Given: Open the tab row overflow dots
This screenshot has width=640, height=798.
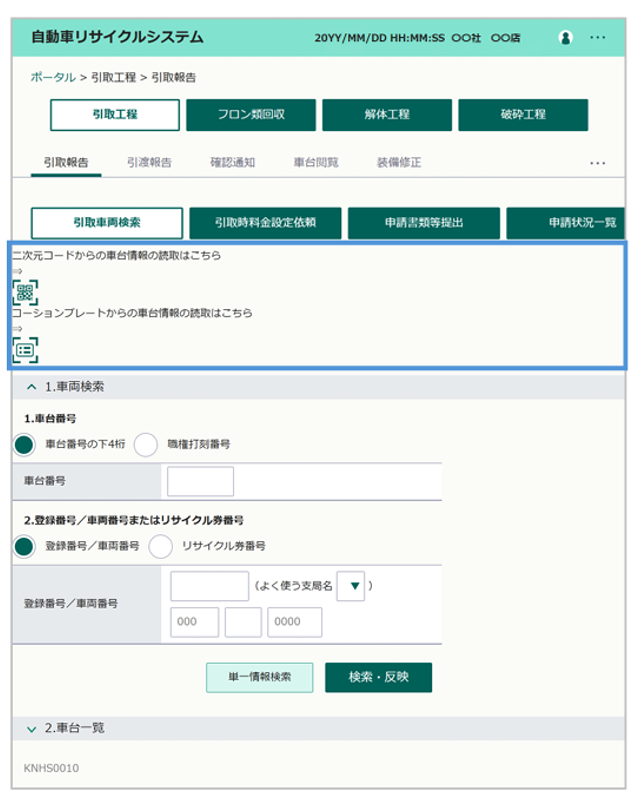Looking at the screenshot, I should [598, 163].
